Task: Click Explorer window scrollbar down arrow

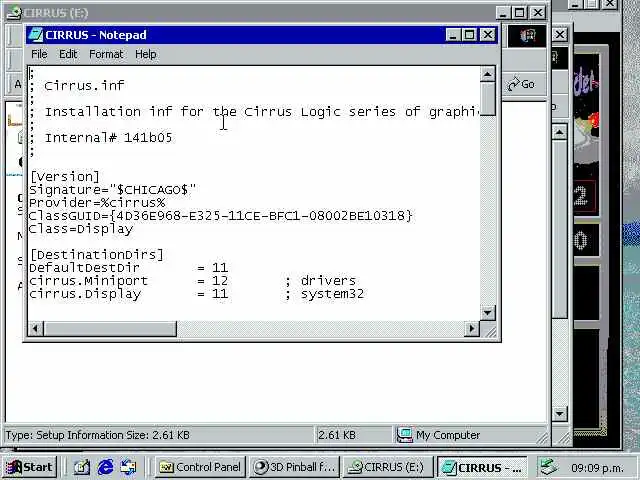Action: (560, 413)
